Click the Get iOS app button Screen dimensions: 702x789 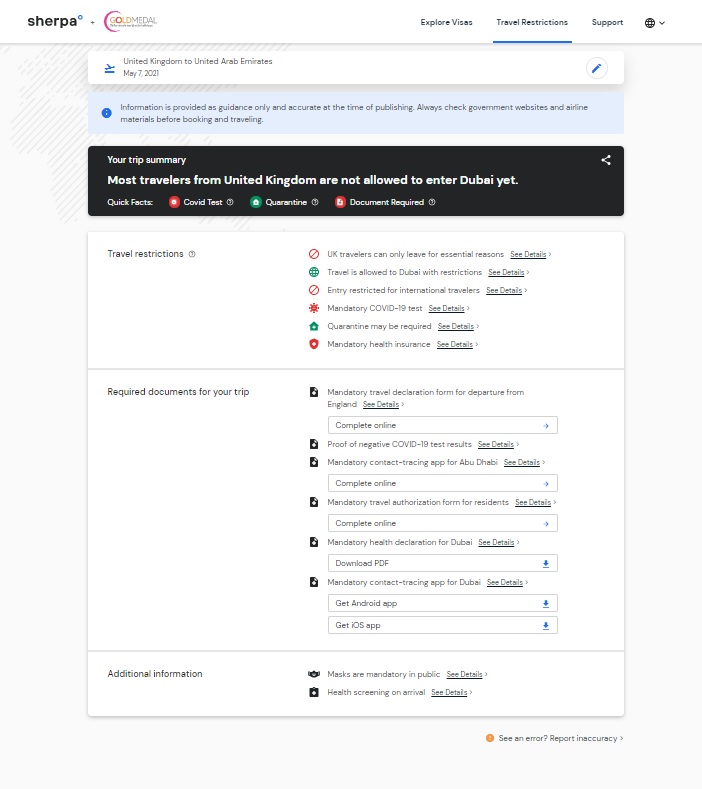[x=442, y=625]
